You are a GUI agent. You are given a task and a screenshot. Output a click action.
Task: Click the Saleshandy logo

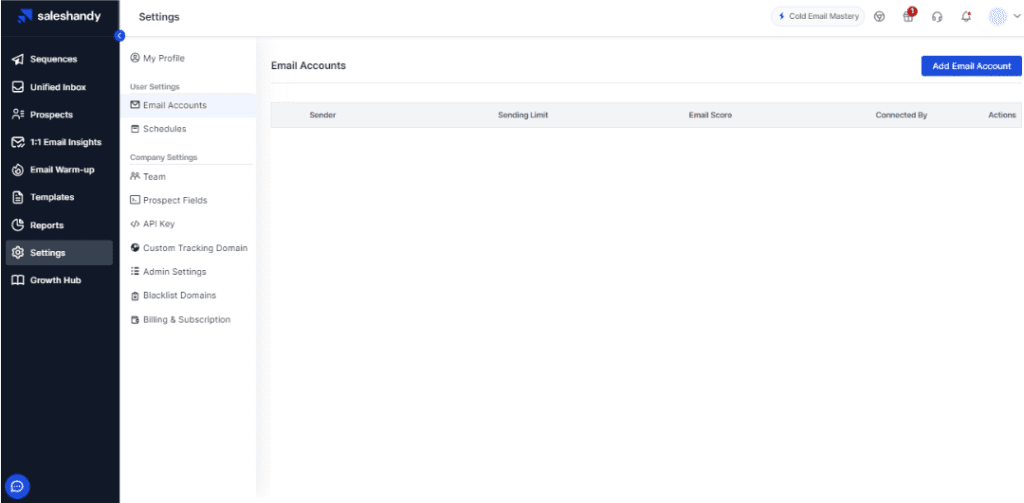59,16
